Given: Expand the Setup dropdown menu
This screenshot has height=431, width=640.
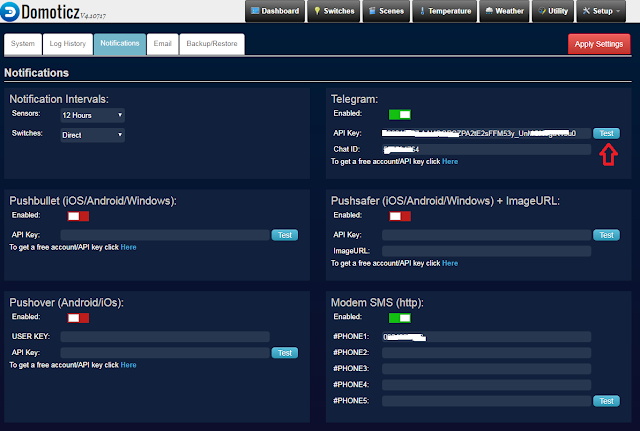Looking at the screenshot, I should (602, 11).
